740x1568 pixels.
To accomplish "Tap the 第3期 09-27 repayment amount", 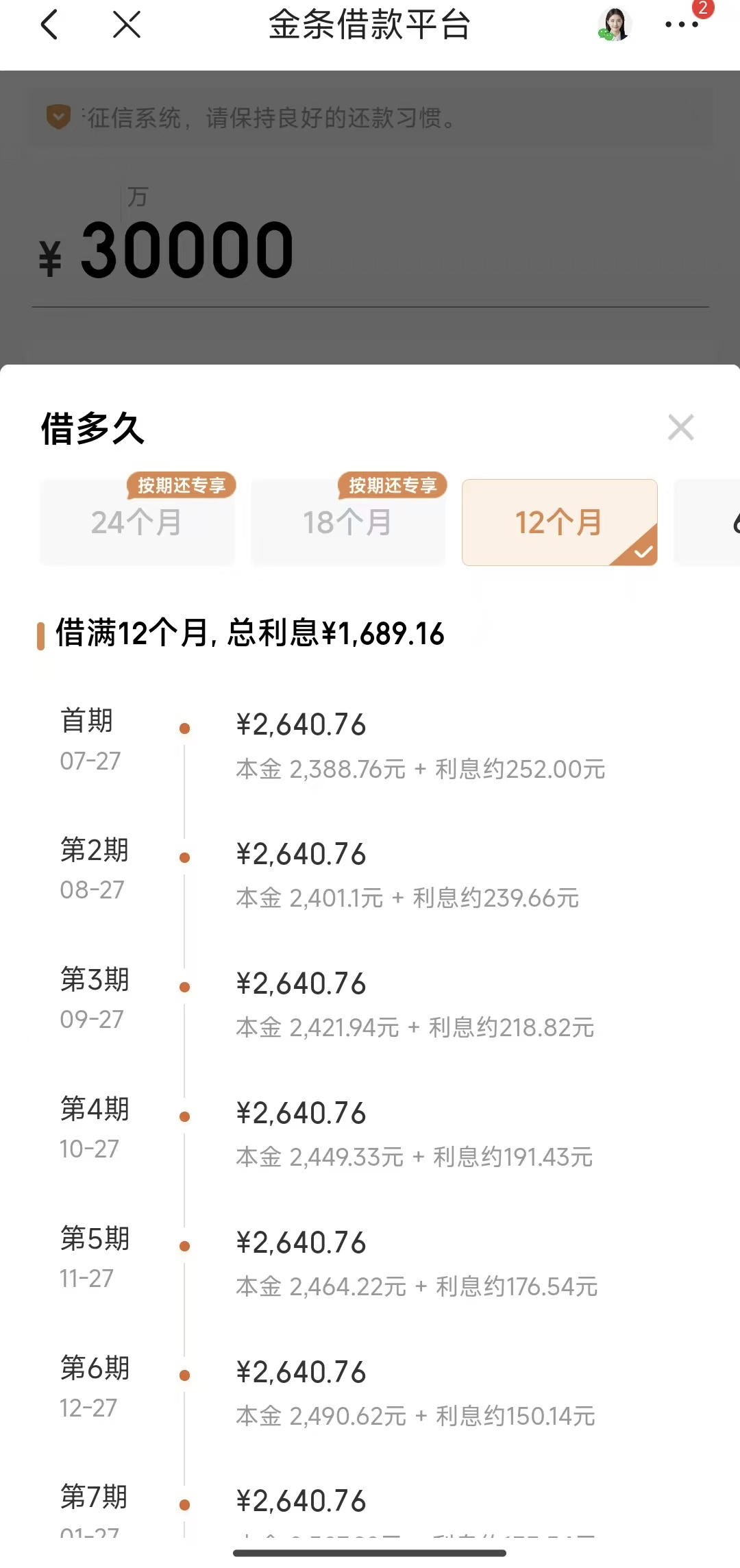I will click(301, 983).
